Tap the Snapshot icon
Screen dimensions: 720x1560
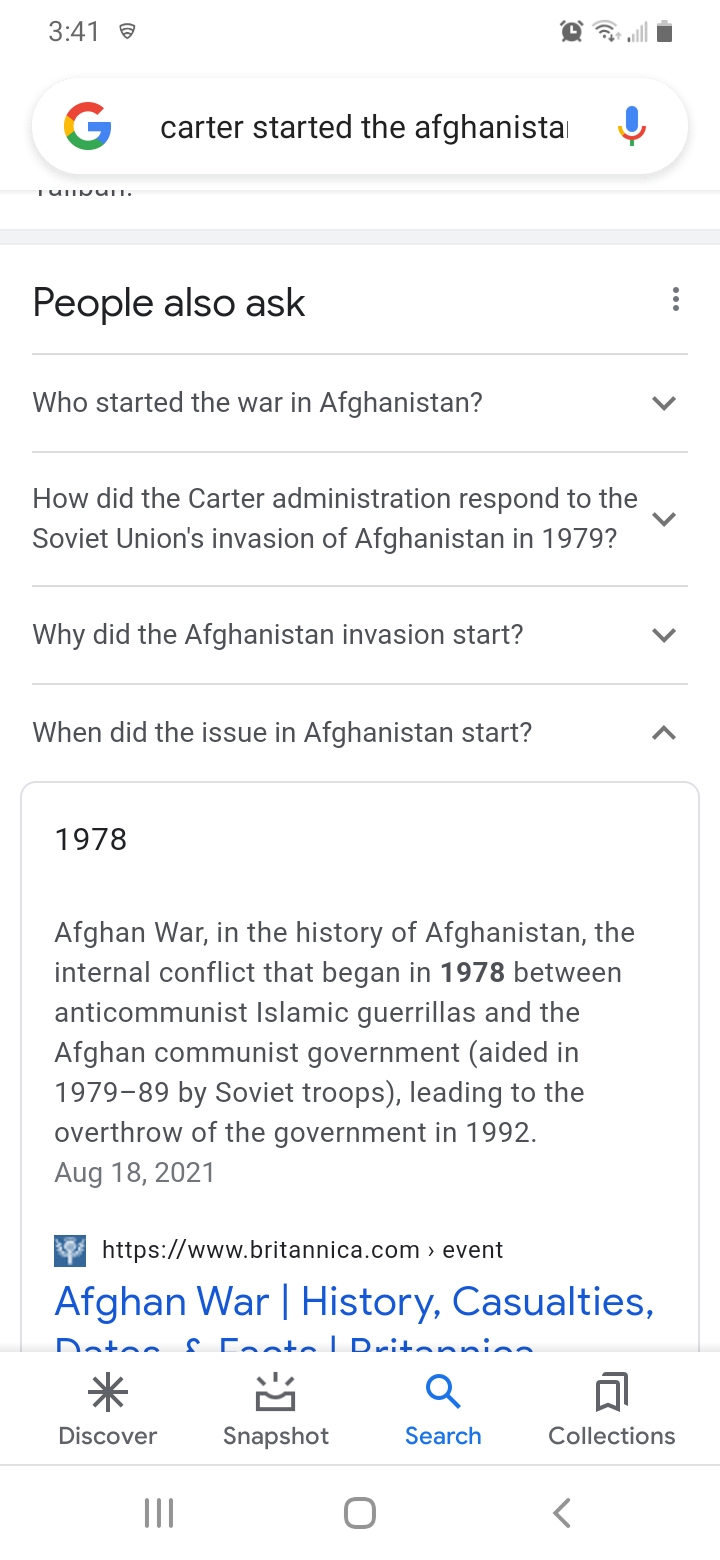coord(276,1392)
